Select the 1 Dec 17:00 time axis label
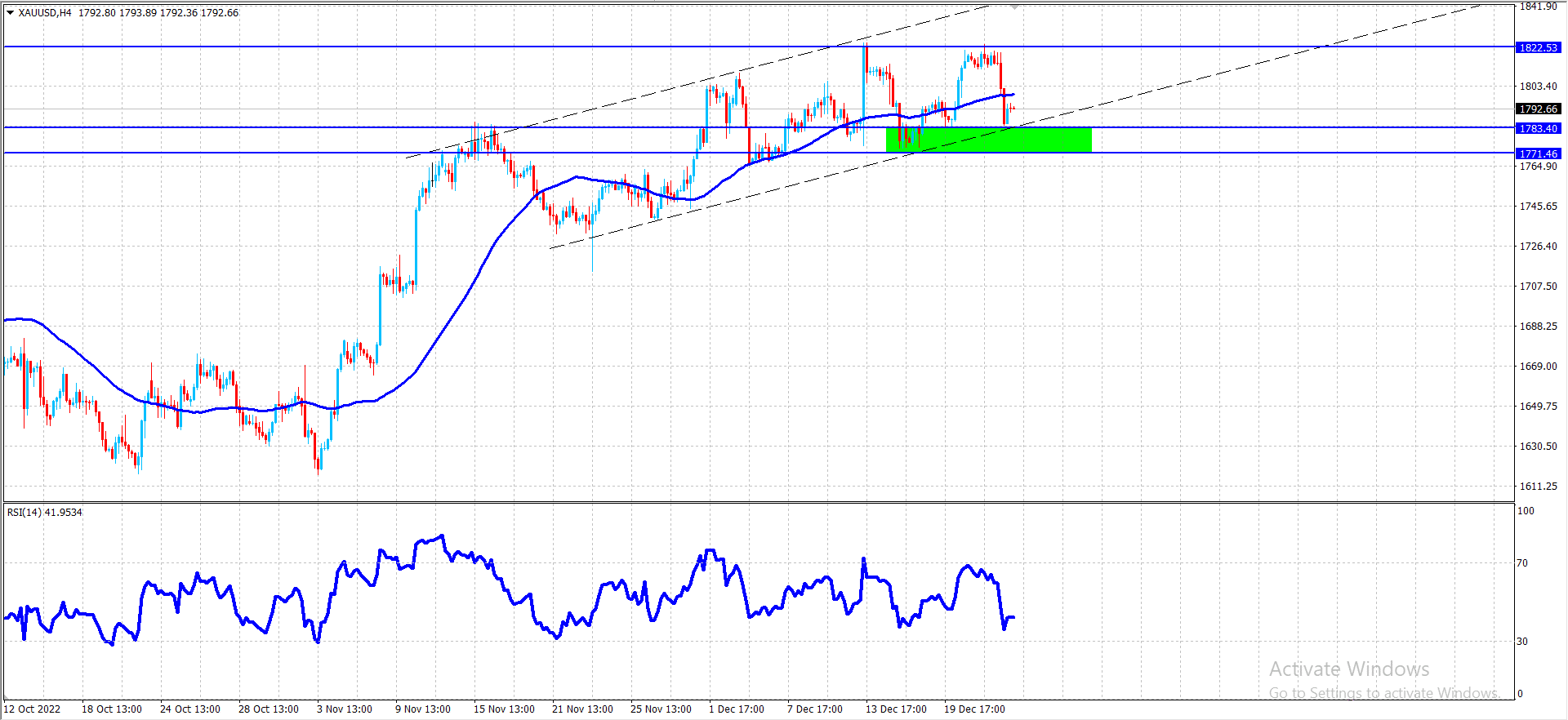The width and height of the screenshot is (1568, 720). click(736, 709)
